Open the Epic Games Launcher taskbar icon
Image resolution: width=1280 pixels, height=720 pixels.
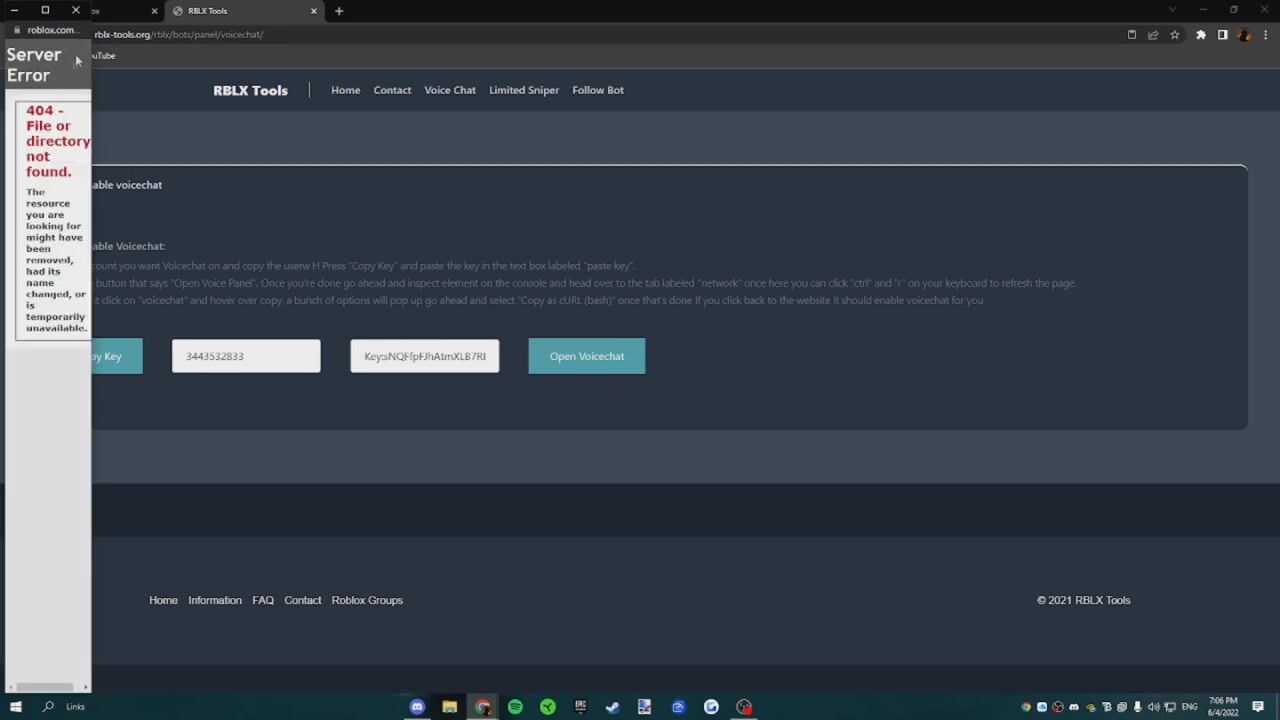tap(580, 707)
